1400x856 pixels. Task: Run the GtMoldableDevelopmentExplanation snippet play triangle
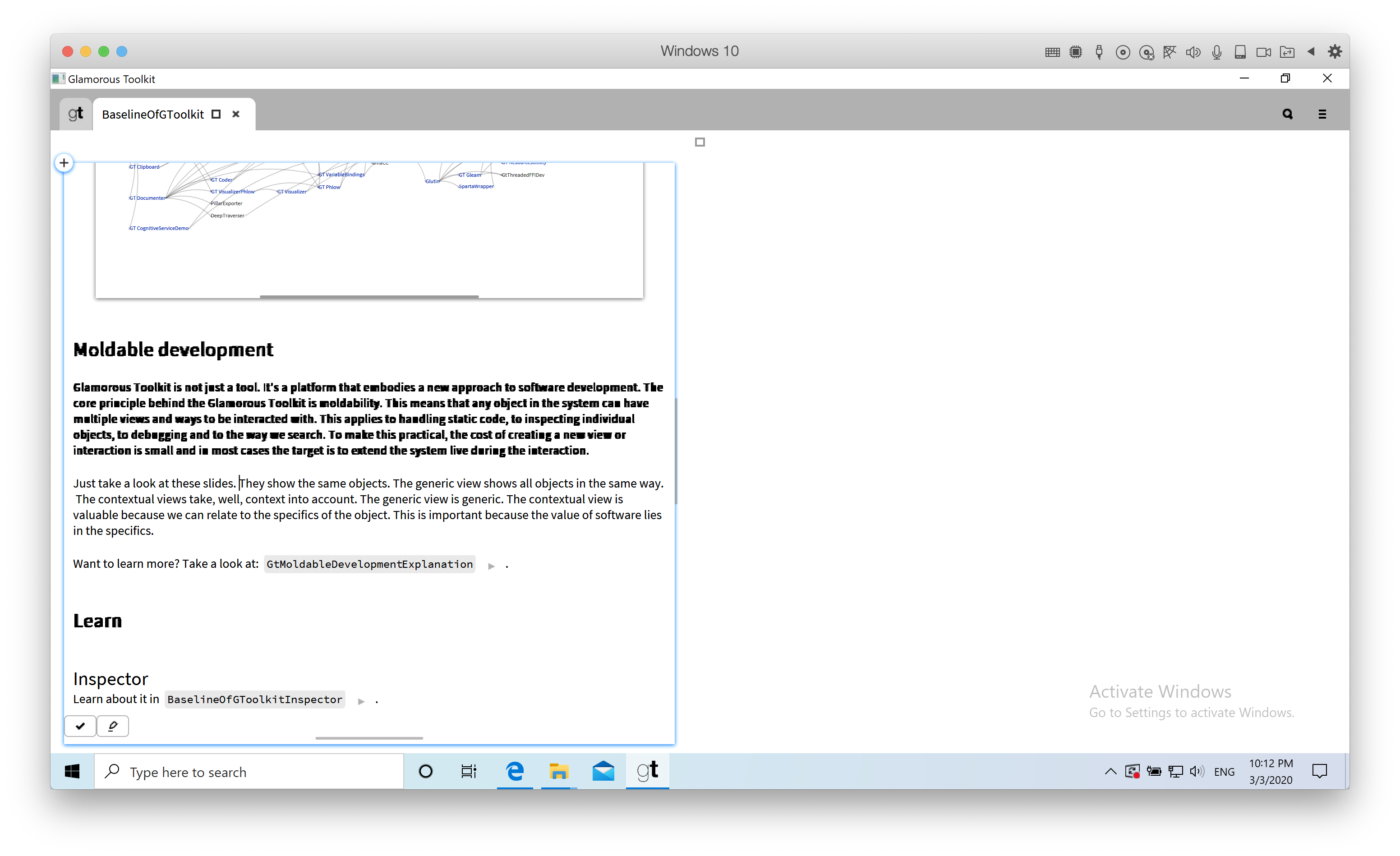[x=491, y=565]
